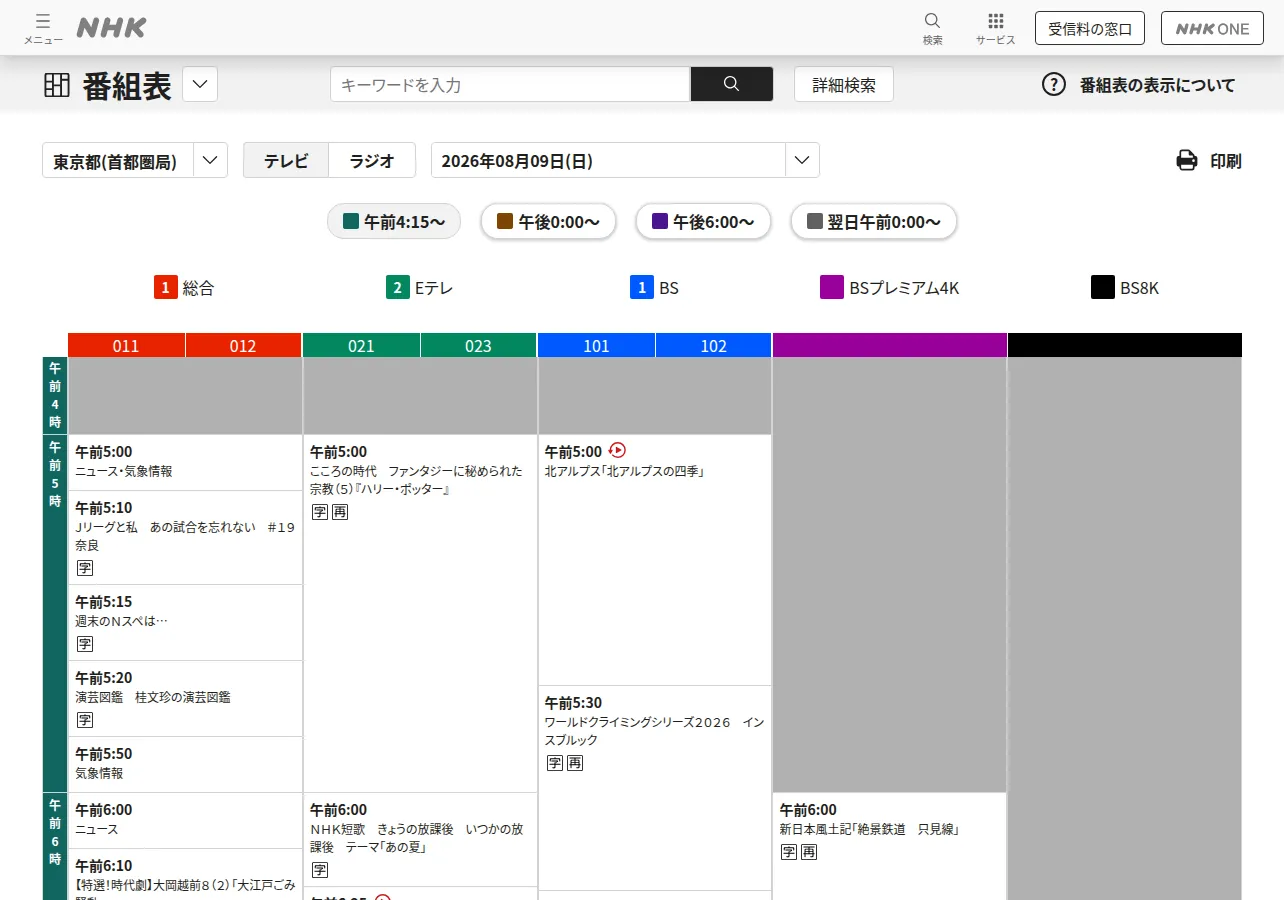The height and width of the screenshot is (900, 1284).
Task: Click 字 icon under 新日本風土記
Action: click(x=789, y=852)
